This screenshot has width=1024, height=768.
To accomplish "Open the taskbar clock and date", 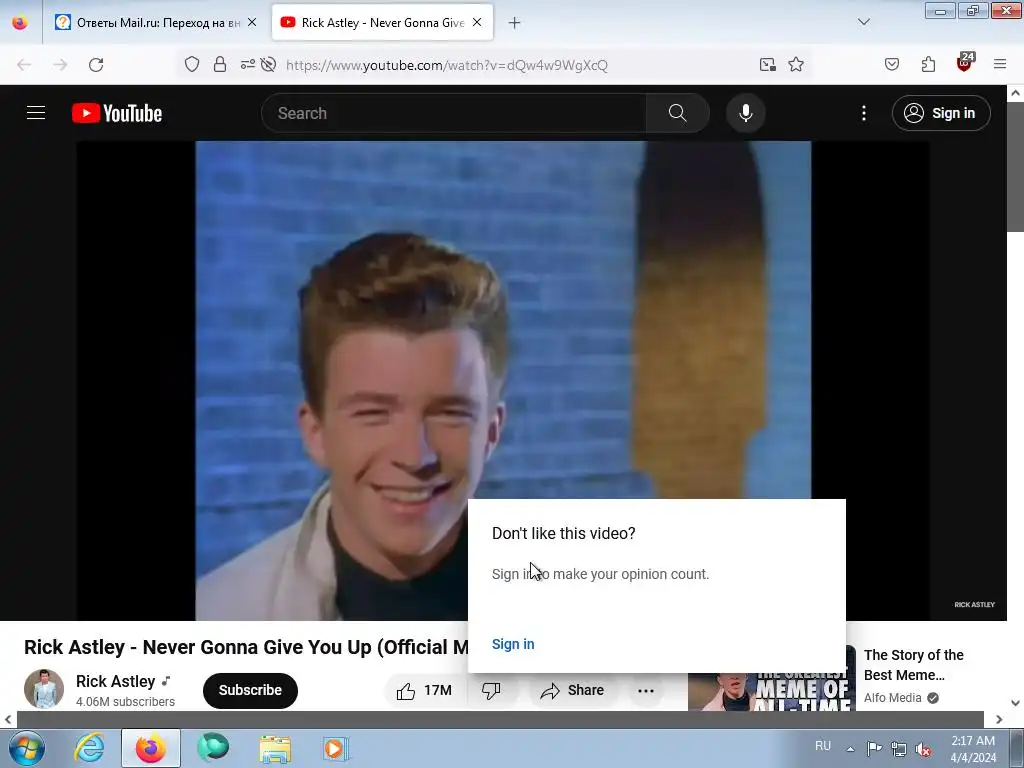I will tap(973, 749).
